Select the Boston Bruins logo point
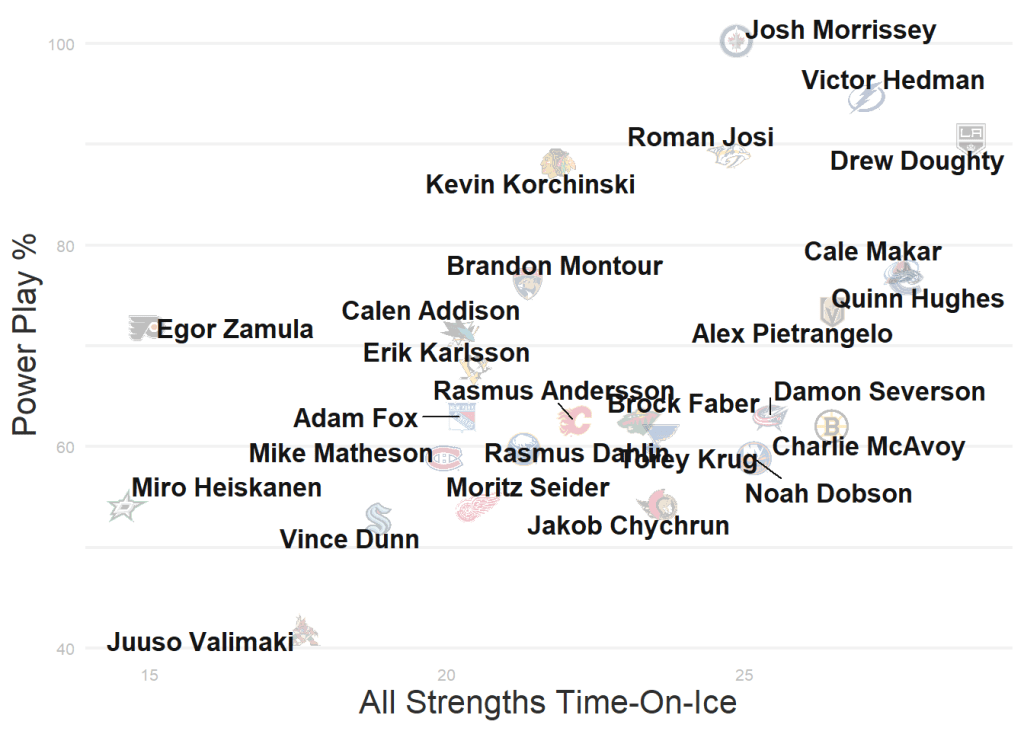 click(831, 425)
